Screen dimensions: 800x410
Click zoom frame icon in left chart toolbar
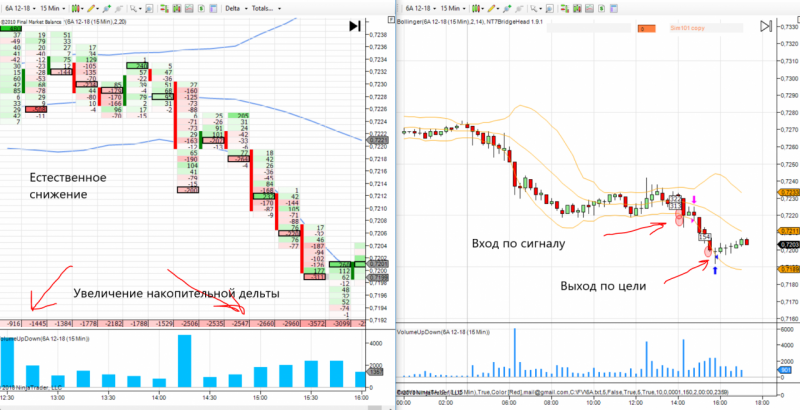point(149,9)
